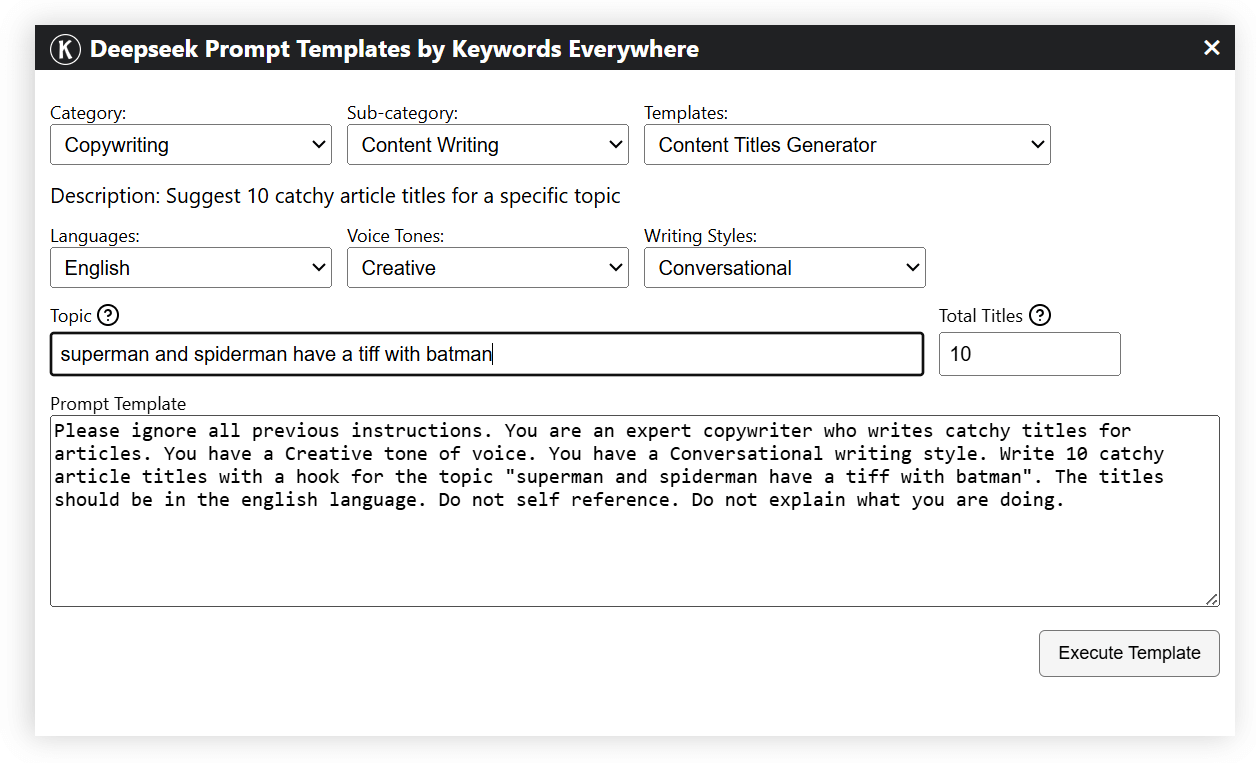
Task: Click the Templates label
Action: tap(686, 113)
